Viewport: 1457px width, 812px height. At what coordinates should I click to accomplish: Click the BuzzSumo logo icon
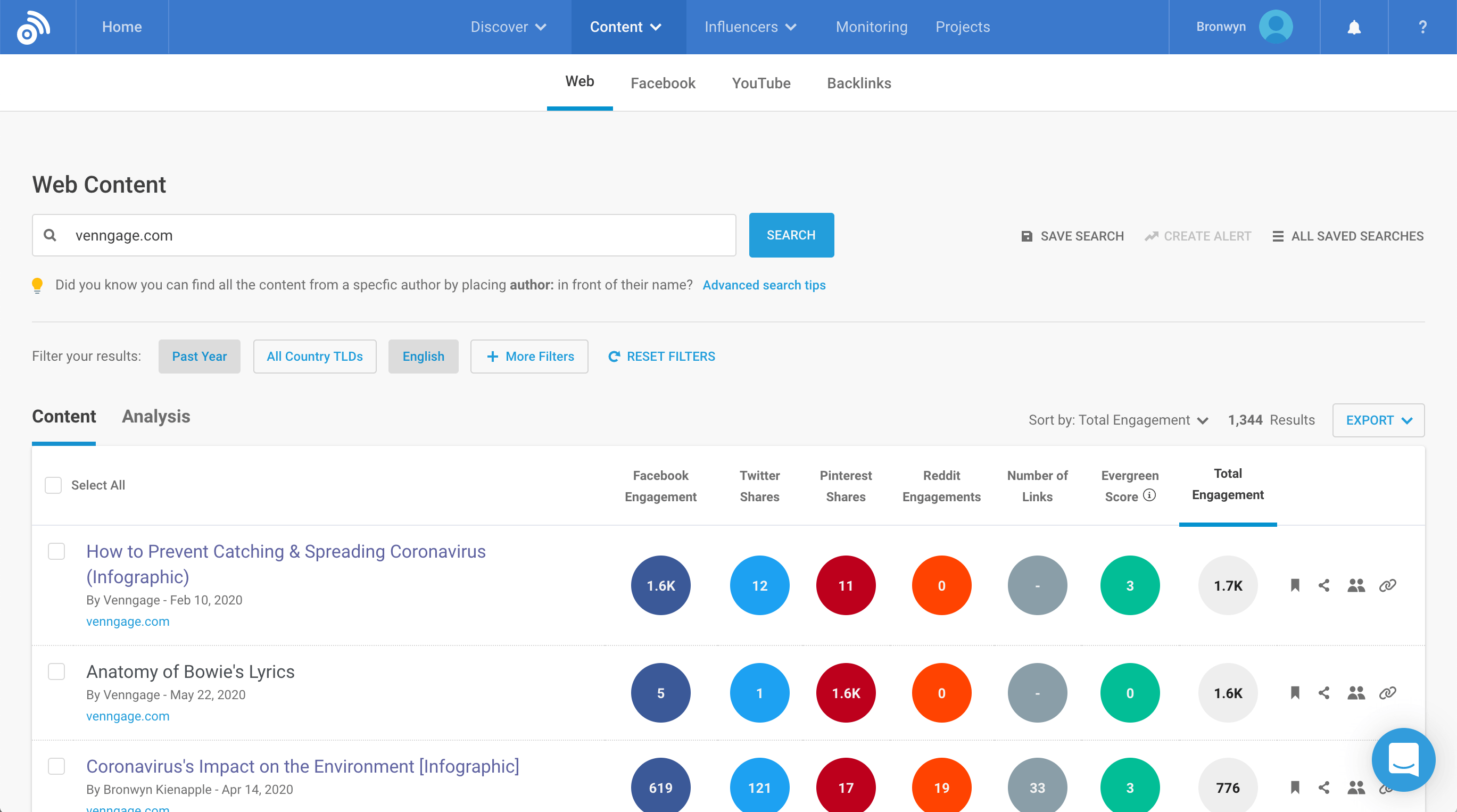point(34,27)
